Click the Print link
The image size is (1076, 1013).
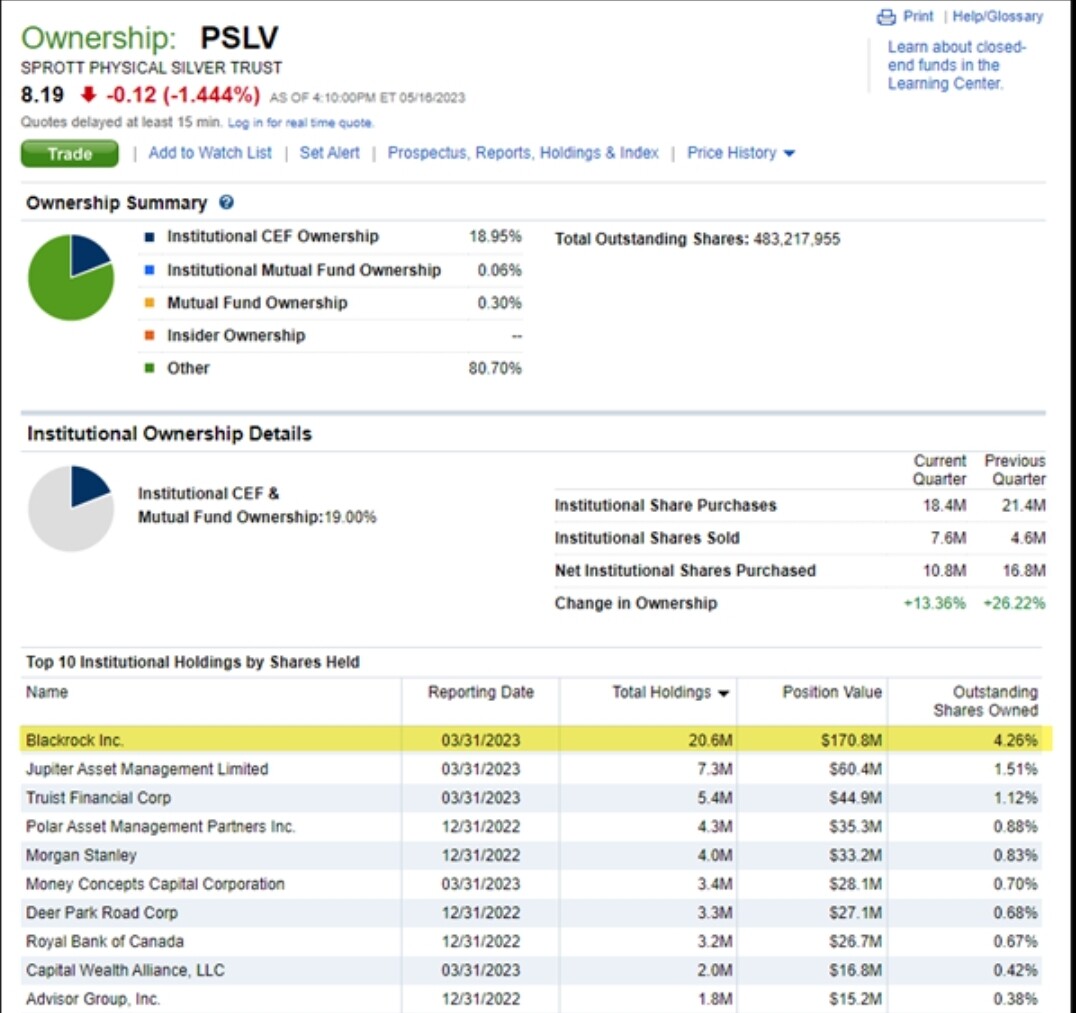918,16
